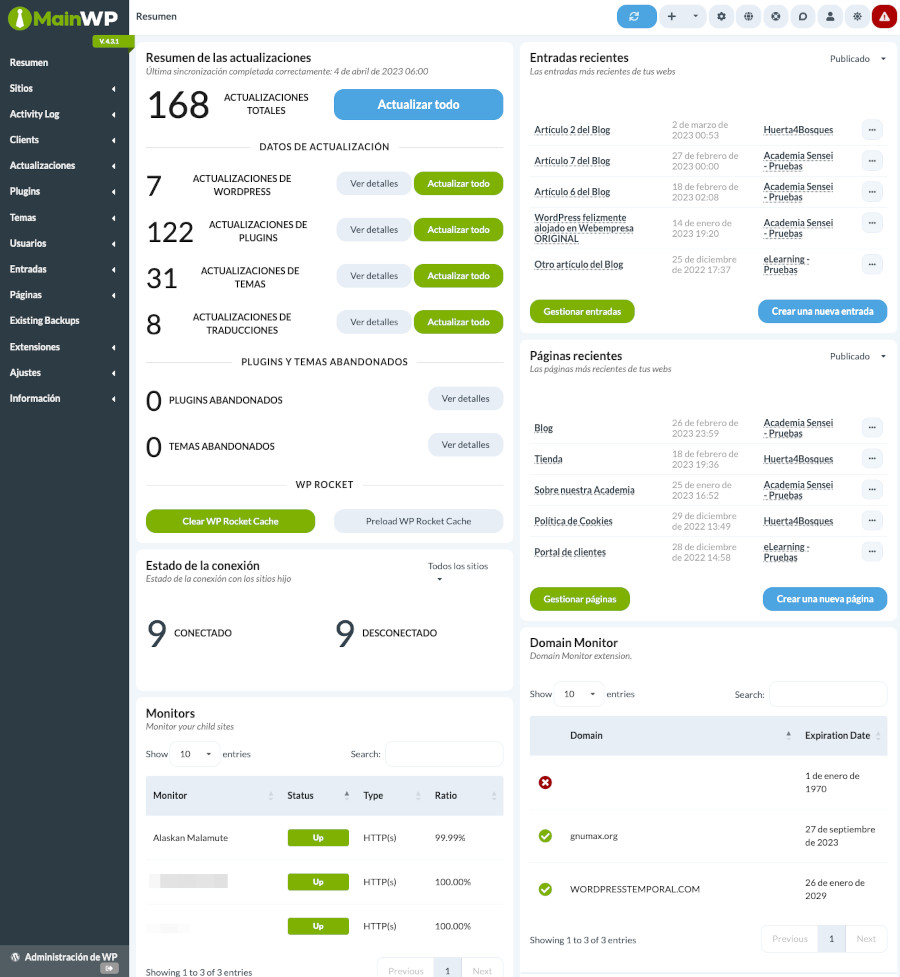Screen dimensions: 900x977
Task: Sort Monitors table by Status column
Action: tap(318, 796)
